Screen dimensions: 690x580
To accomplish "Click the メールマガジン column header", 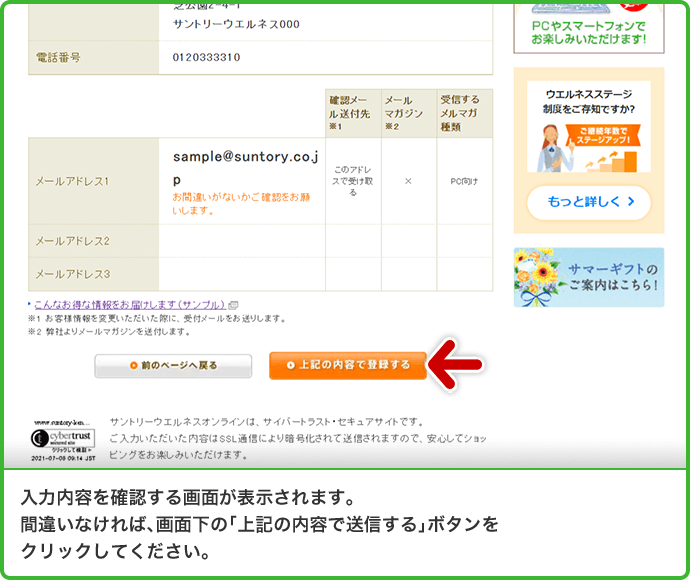I will click(x=409, y=114).
